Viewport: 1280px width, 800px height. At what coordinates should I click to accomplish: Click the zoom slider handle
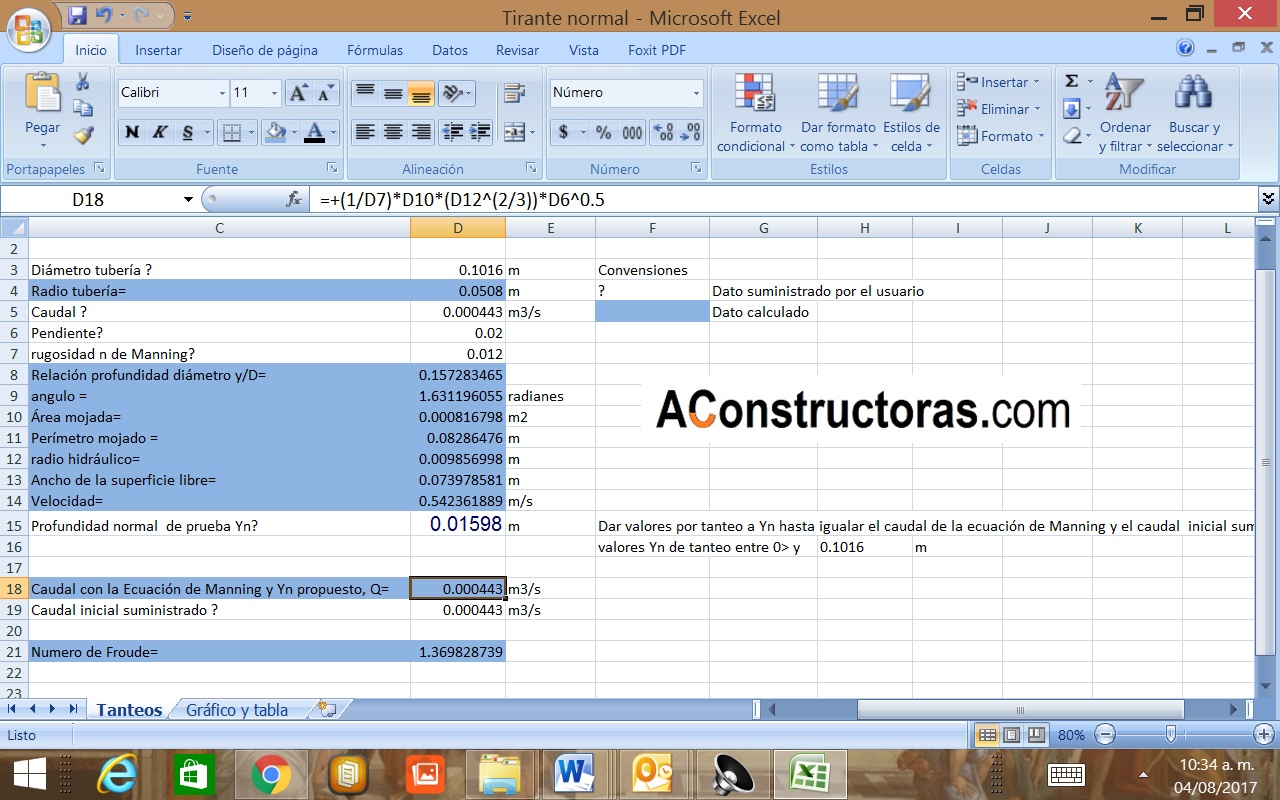[x=1171, y=735]
